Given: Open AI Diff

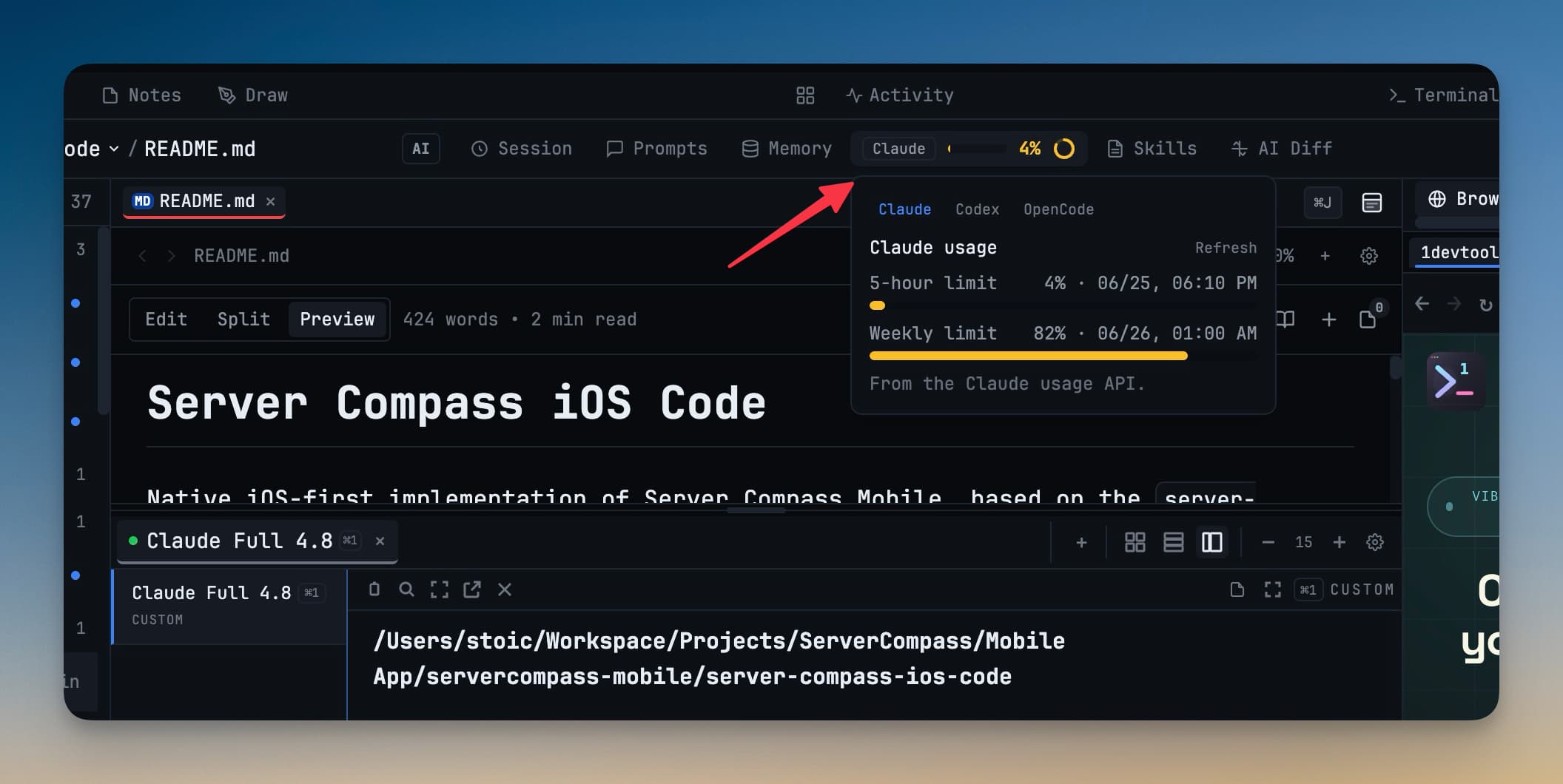Looking at the screenshot, I should click(1282, 149).
